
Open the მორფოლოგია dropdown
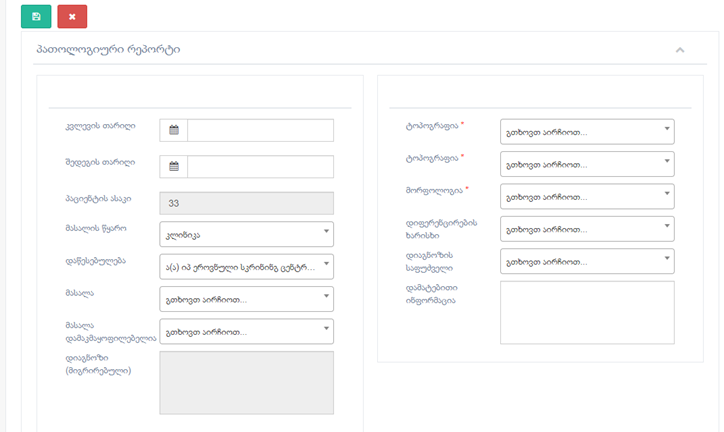[587, 196]
